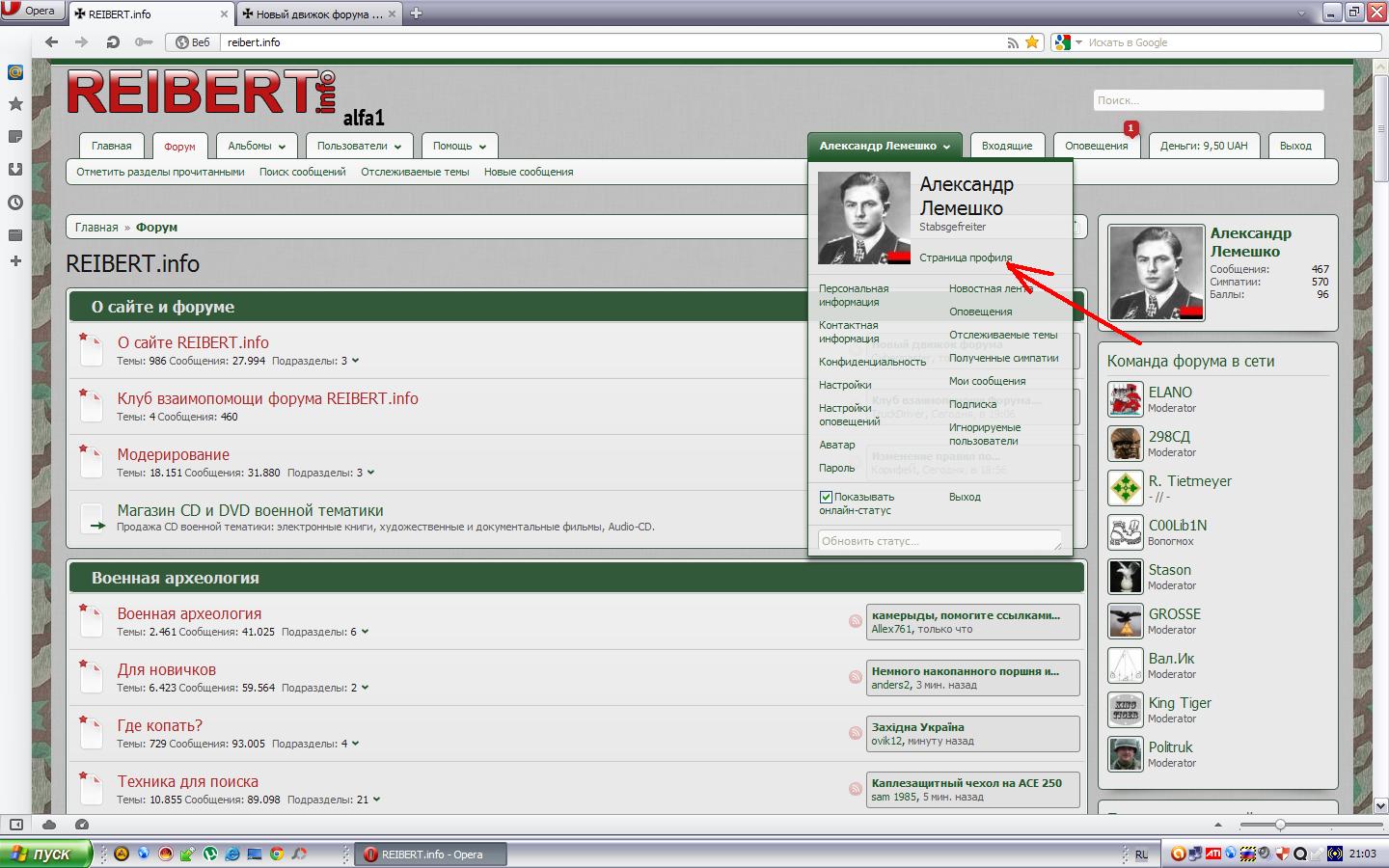This screenshot has height=868, width=1389.
Task: Open the Клуб взаимопомощи форума forum
Action: point(268,399)
